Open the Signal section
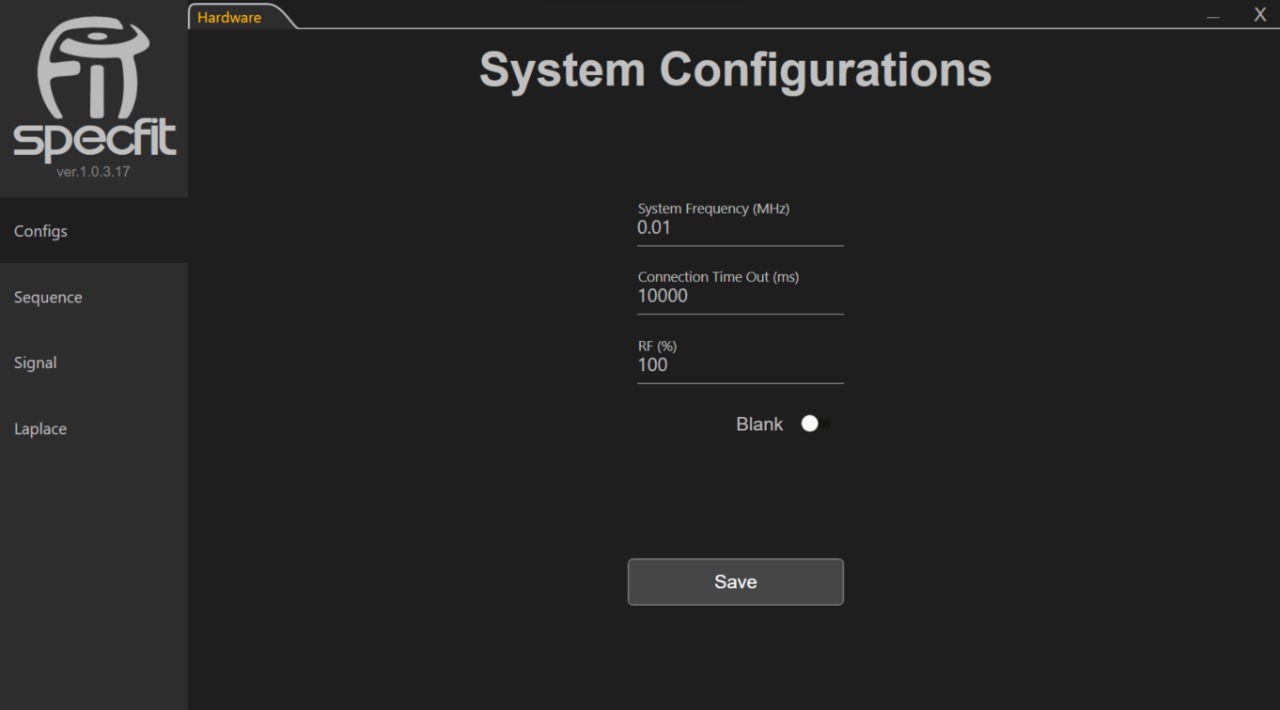The width and height of the screenshot is (1280, 710). pos(35,363)
